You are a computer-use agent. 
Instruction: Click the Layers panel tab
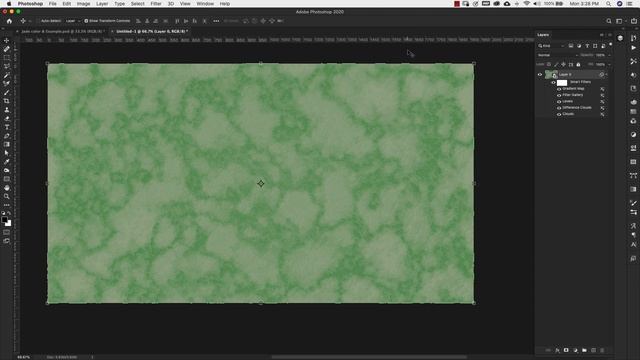543,35
